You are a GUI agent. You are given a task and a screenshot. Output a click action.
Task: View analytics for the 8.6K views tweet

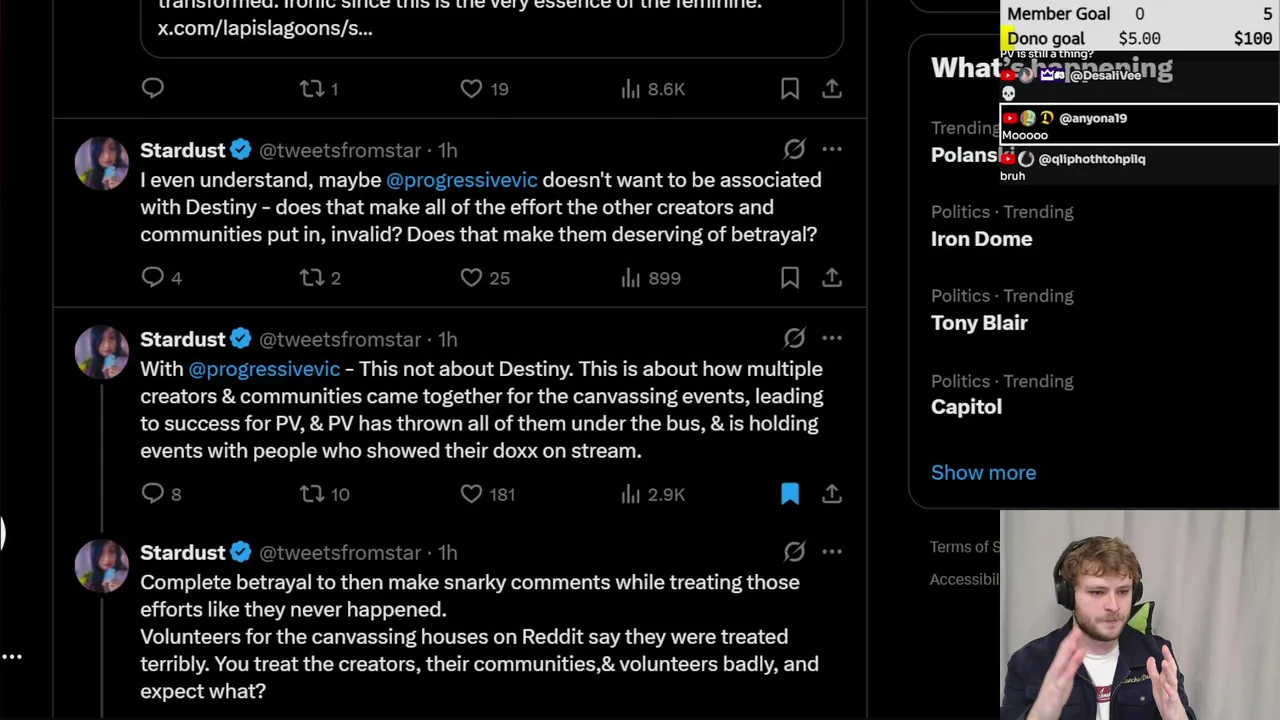631,89
